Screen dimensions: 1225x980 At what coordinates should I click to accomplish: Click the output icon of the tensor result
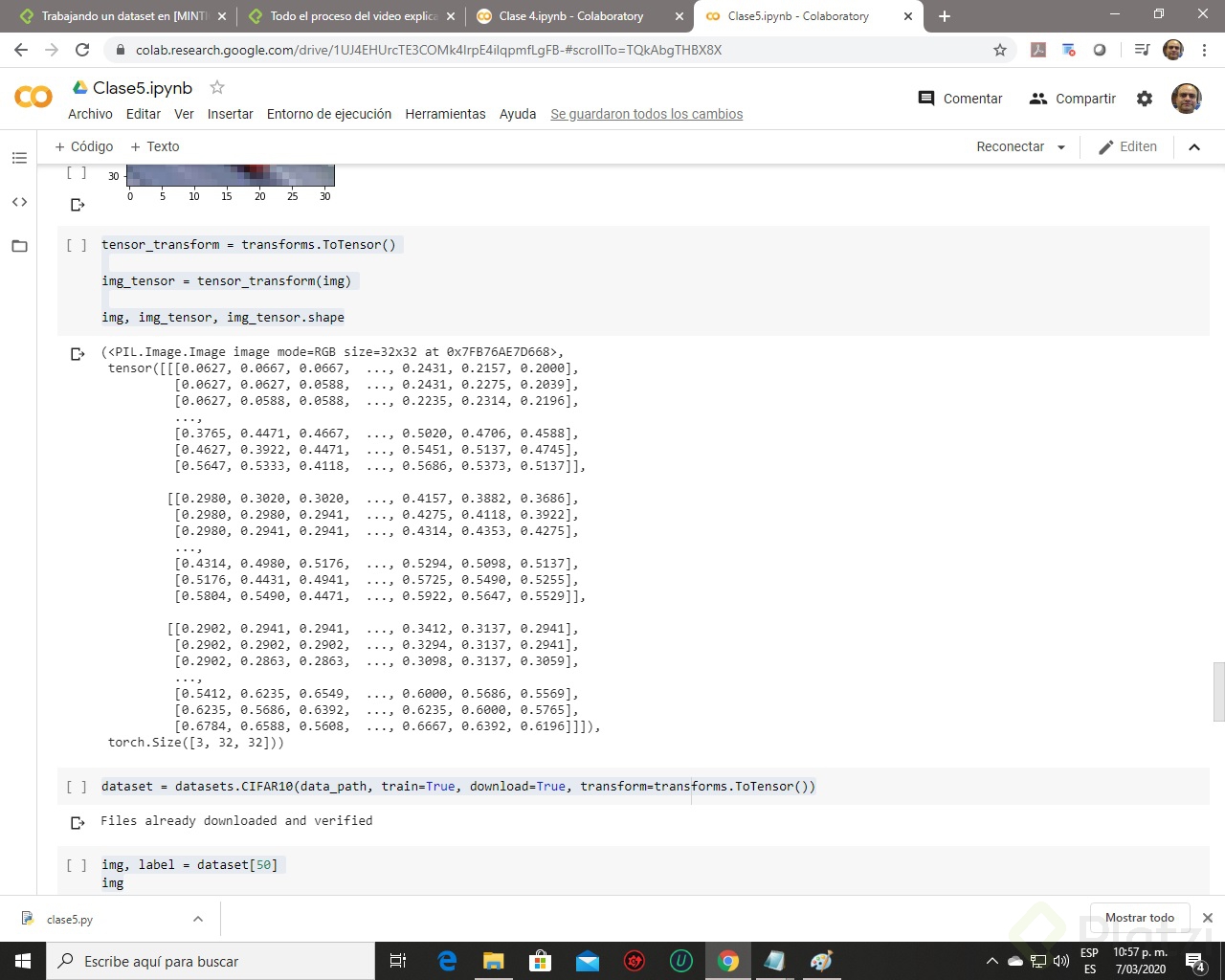click(78, 354)
